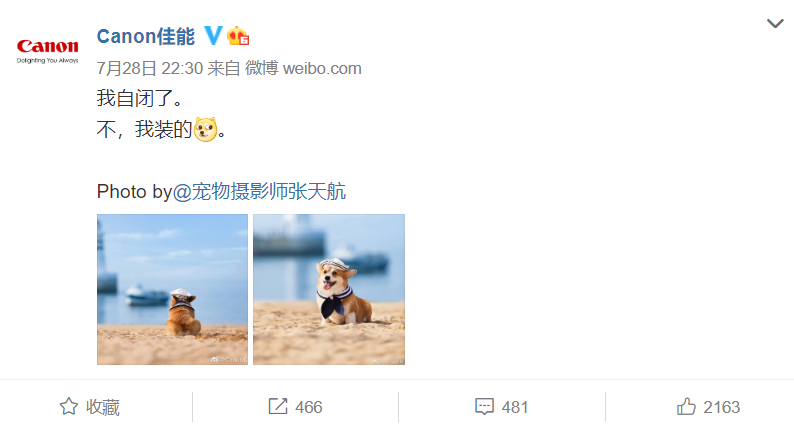Viewport: 794px width, 431px height.
Task: Open the corgi back-view photo thumbnail
Action: pyautogui.click(x=173, y=289)
